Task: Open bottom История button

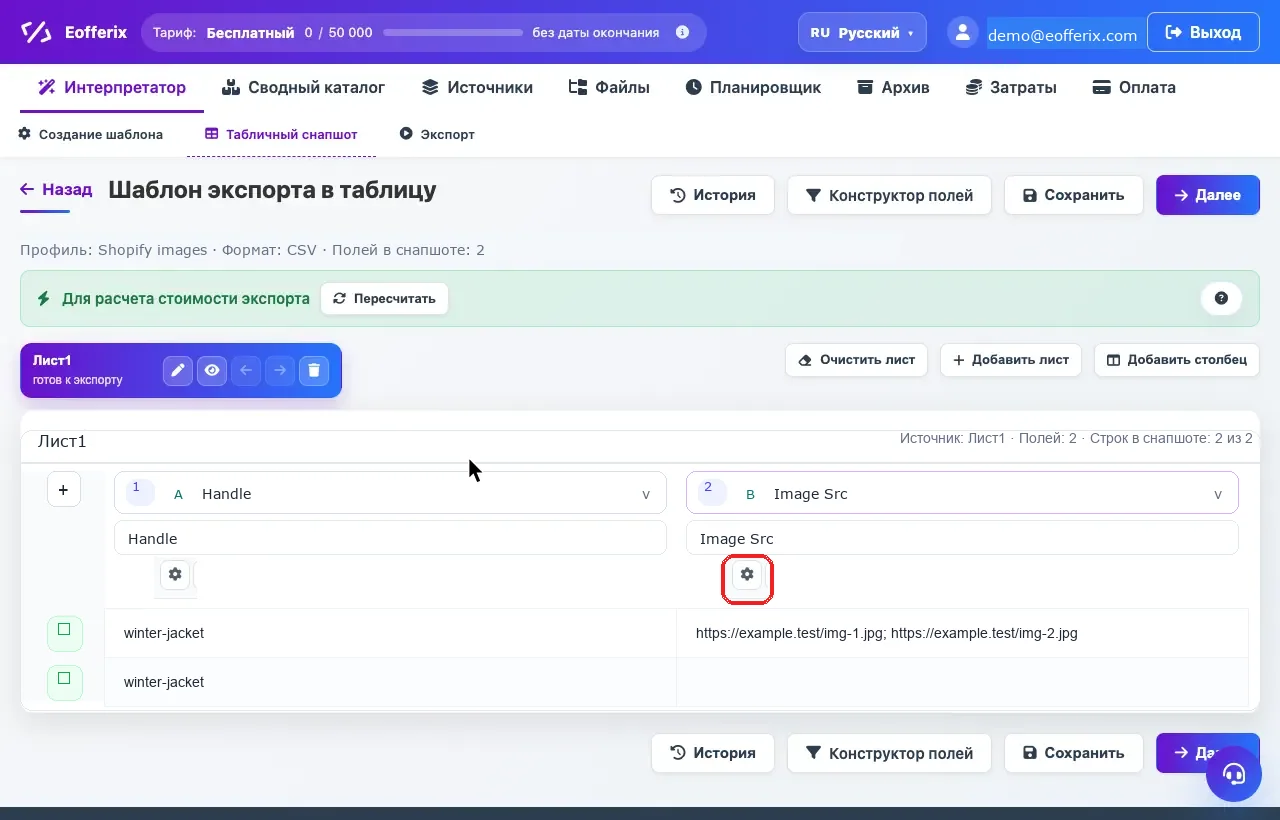Action: 713,753
